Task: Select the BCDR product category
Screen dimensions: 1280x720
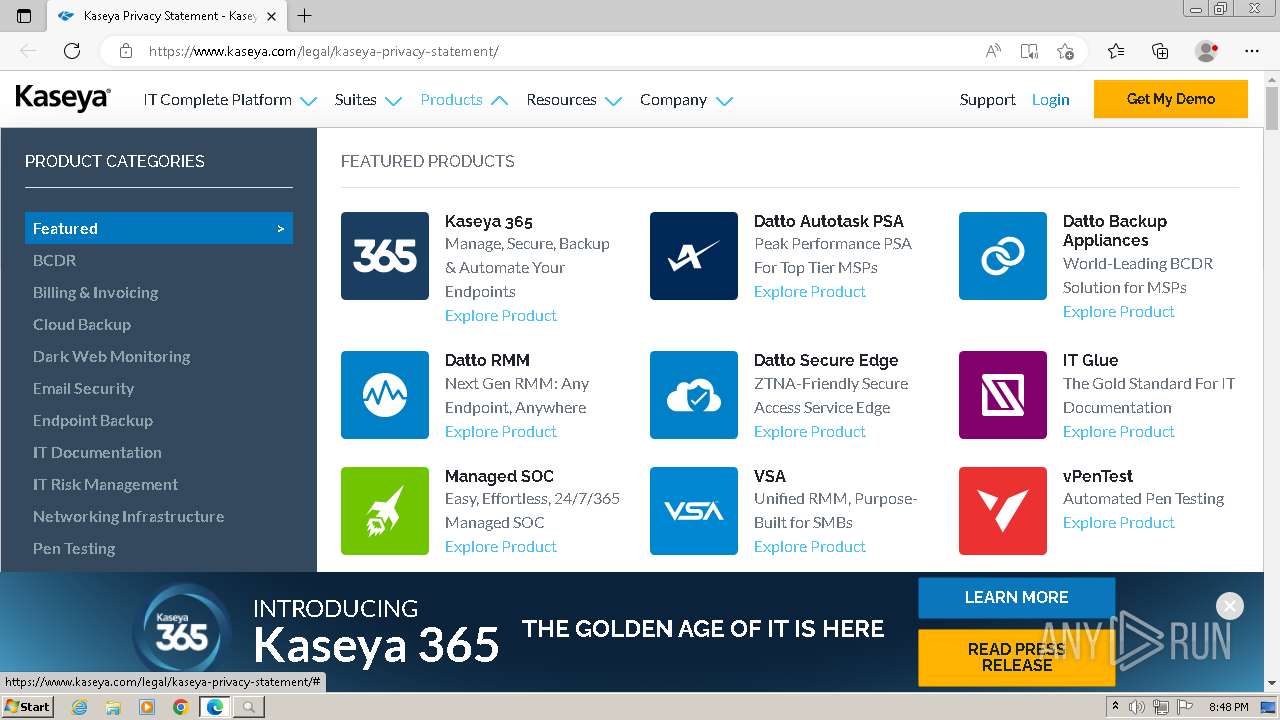Action: pyautogui.click(x=54, y=260)
